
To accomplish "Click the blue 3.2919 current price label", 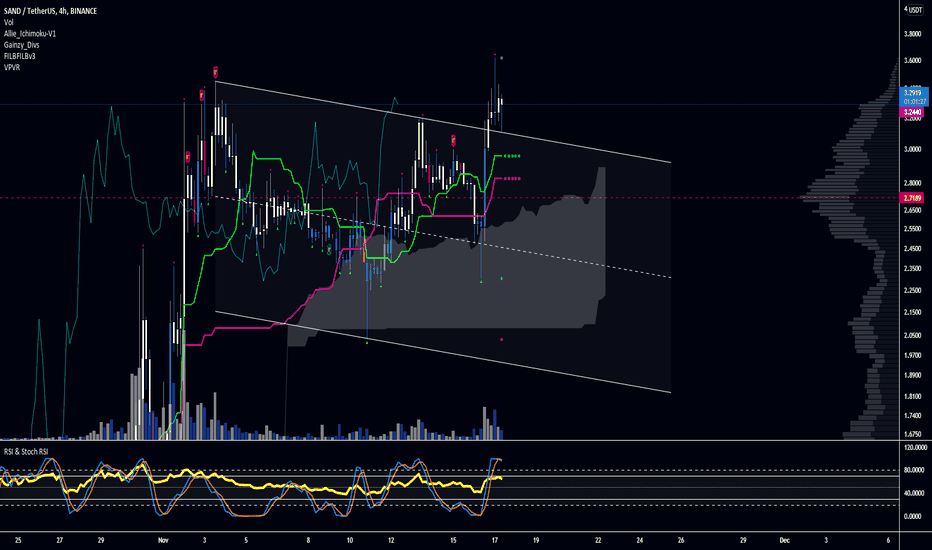I will click(912, 96).
